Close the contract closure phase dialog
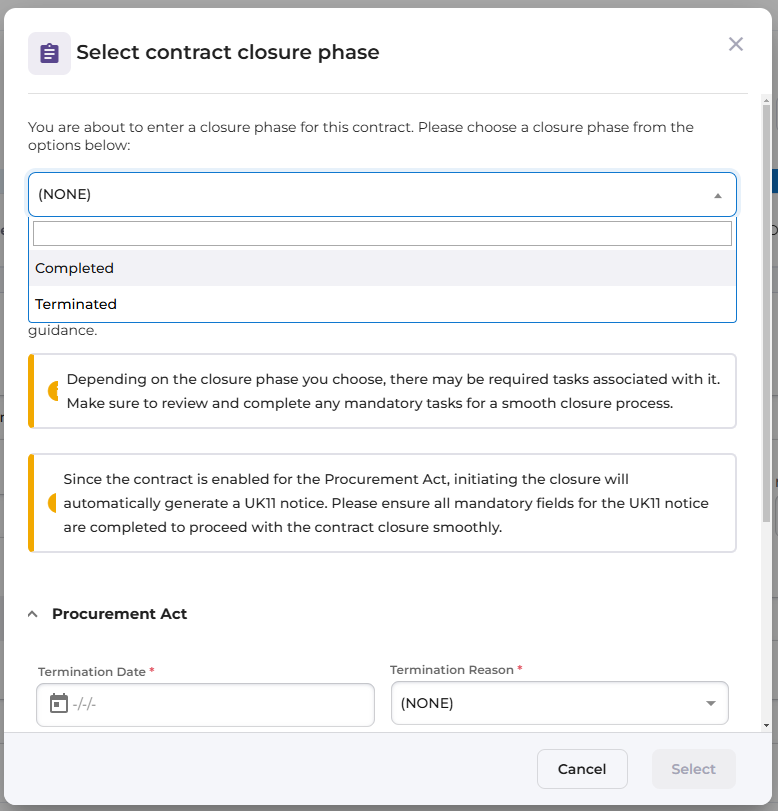 736,44
